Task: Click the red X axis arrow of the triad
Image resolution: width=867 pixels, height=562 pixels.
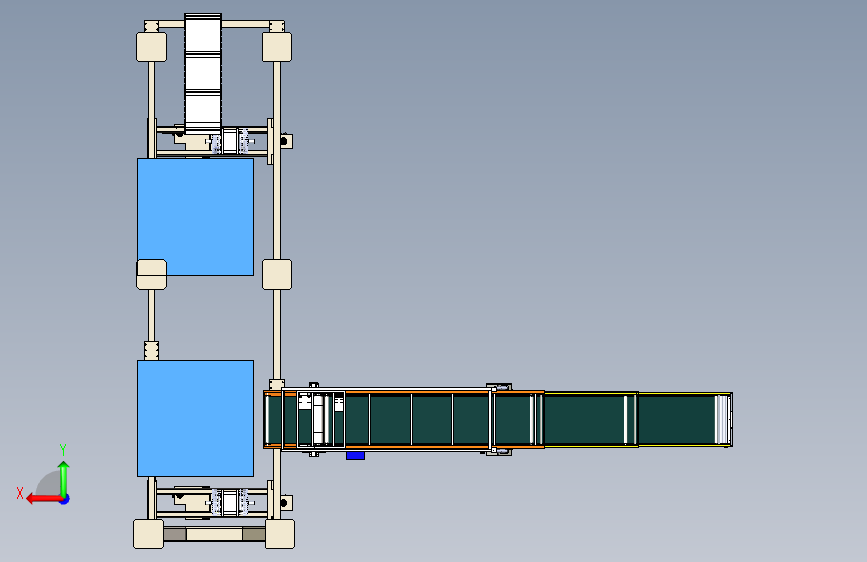Action: 43,499
